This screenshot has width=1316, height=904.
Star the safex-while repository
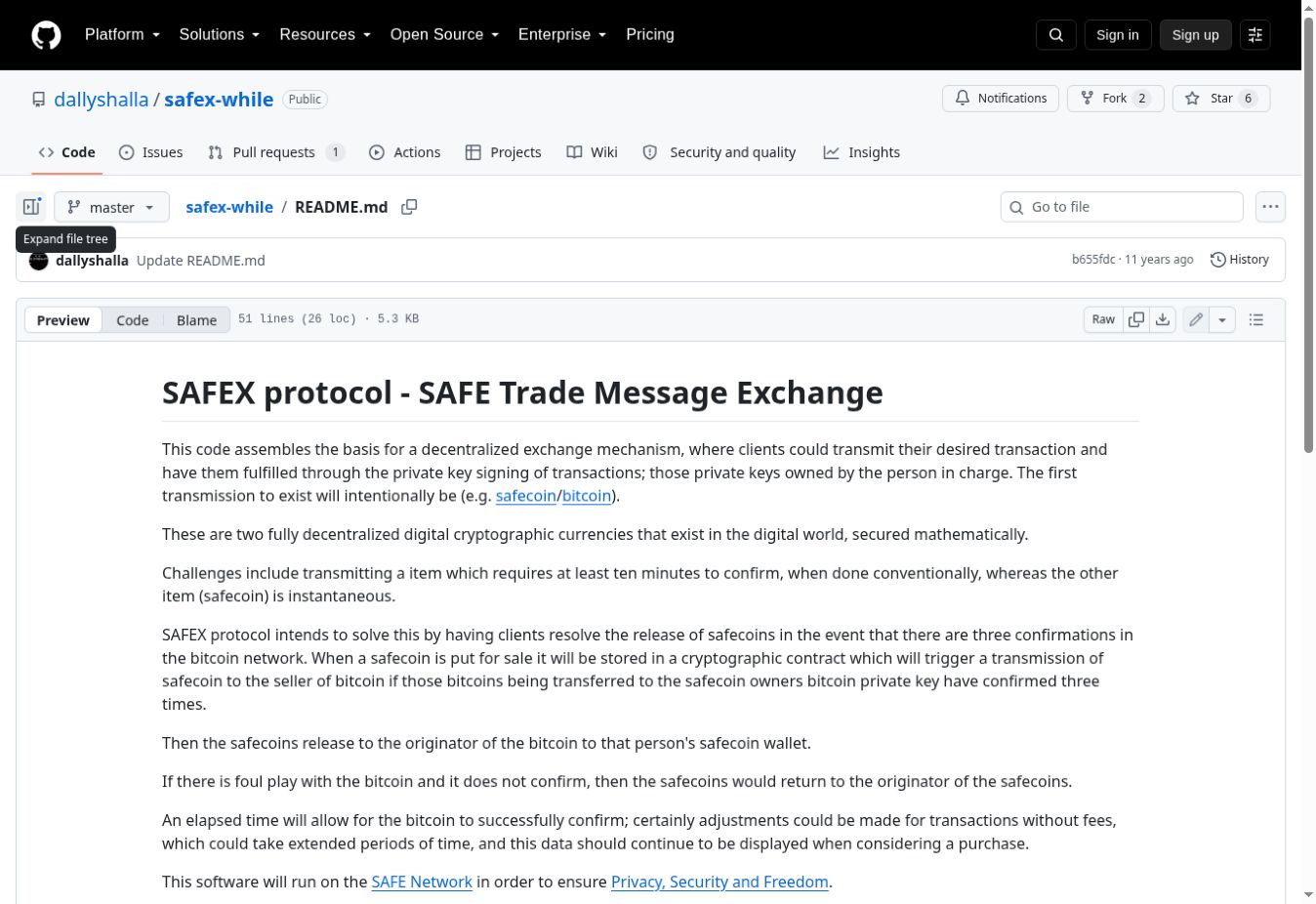click(1221, 99)
